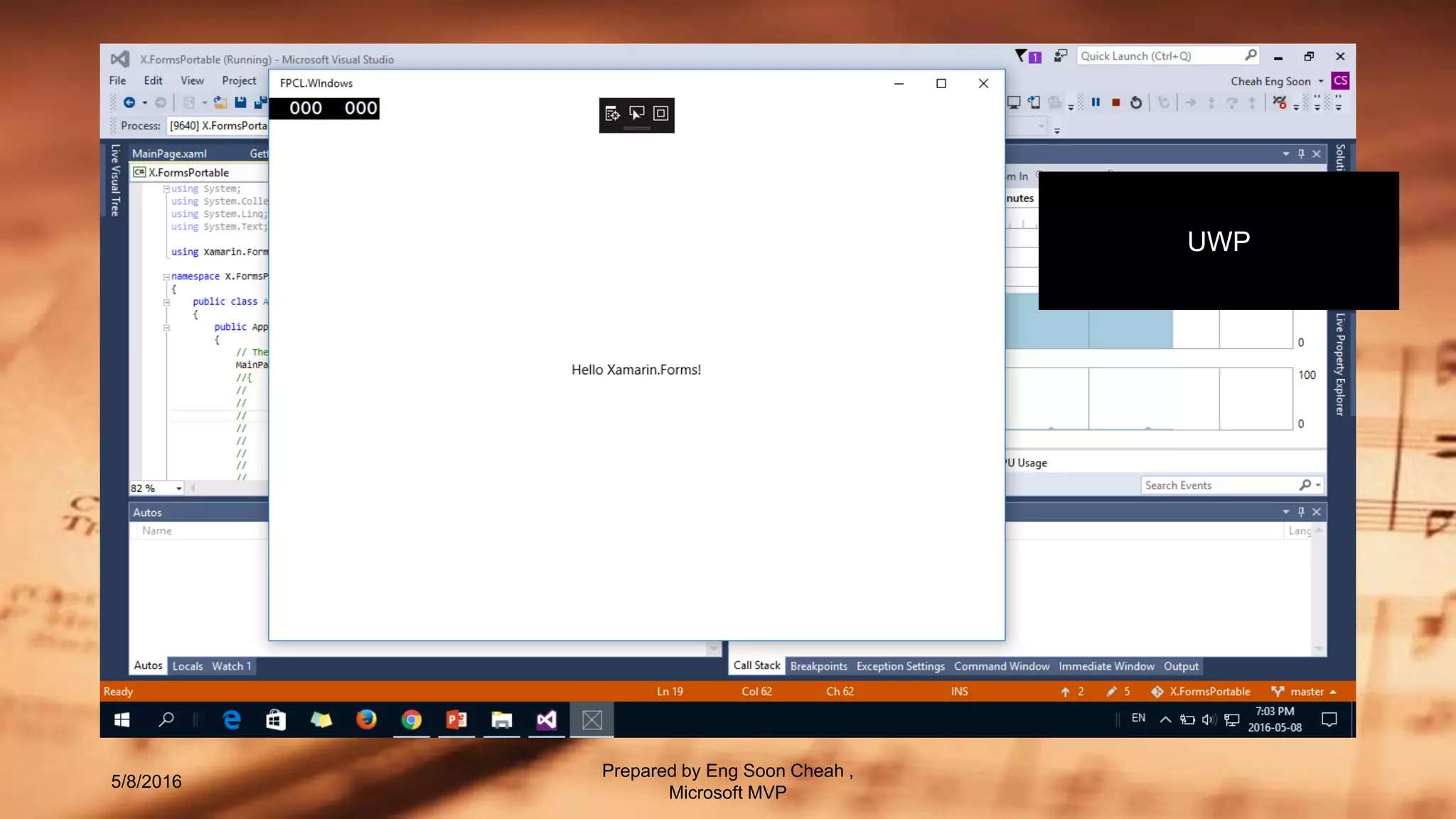Close the diagnostic tools panel with its X
Screen dimensions: 1456x819
(x=1317, y=154)
